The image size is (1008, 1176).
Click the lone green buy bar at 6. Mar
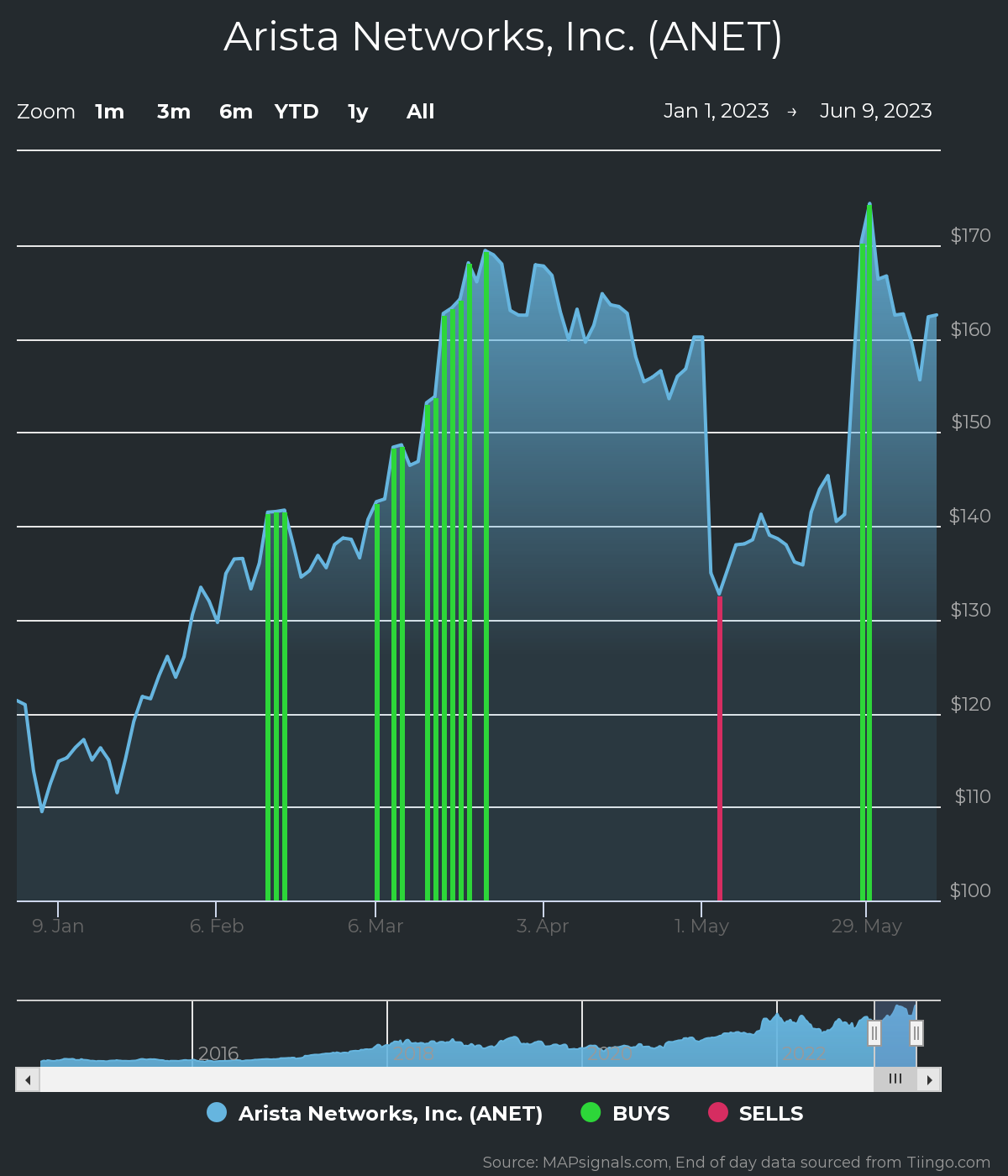377,701
